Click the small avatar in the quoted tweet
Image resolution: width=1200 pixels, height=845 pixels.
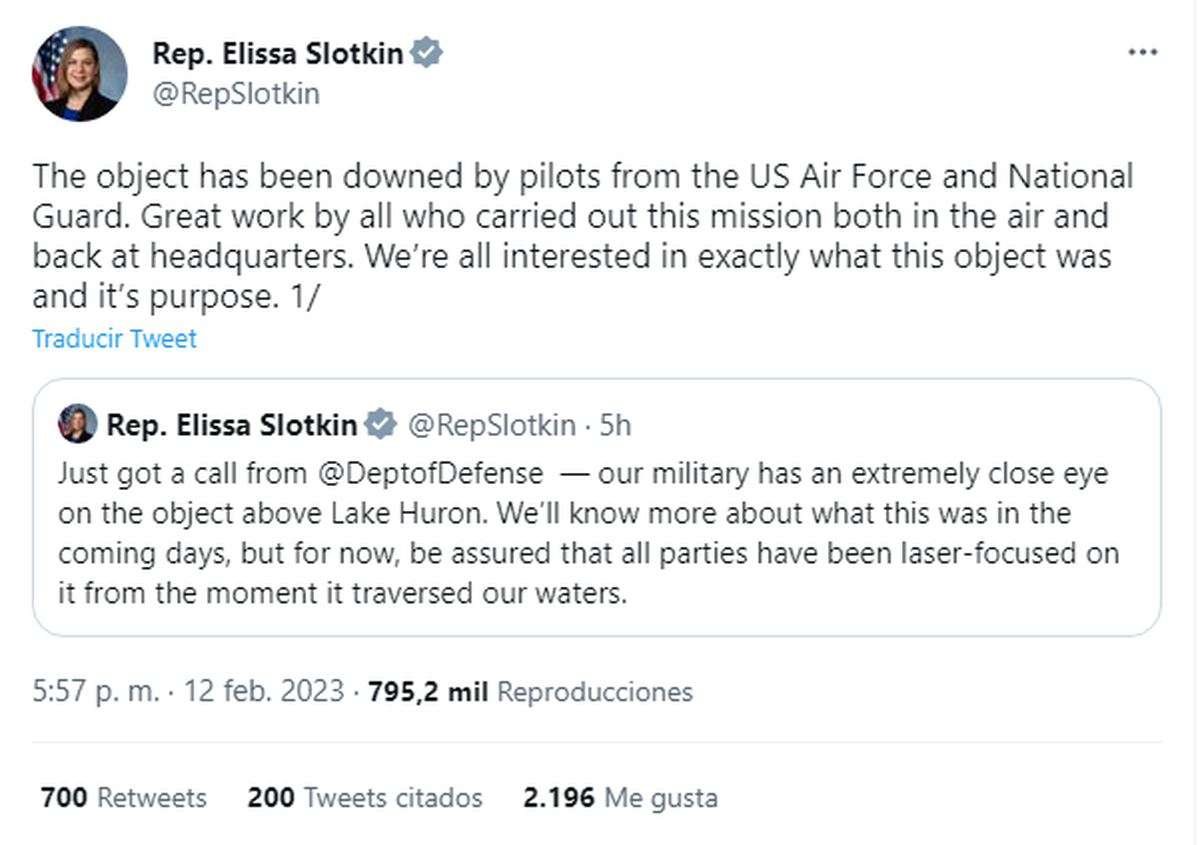point(77,425)
